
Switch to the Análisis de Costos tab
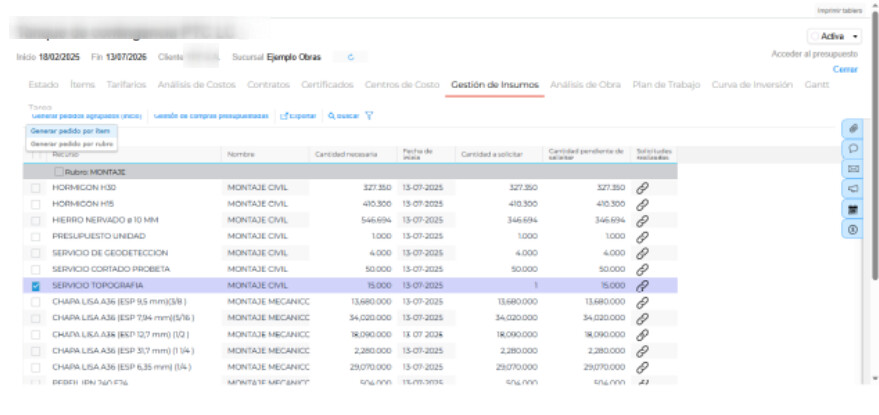(x=197, y=85)
